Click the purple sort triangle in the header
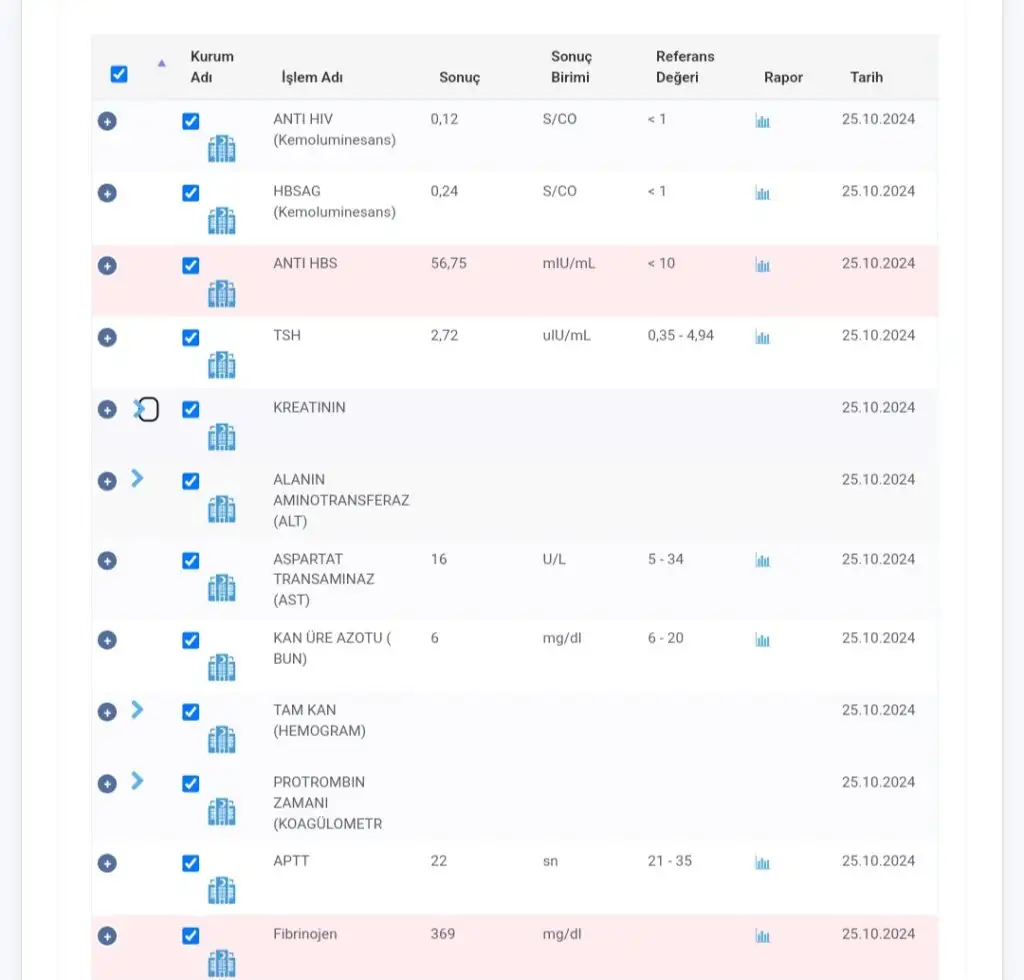 pyautogui.click(x=161, y=63)
